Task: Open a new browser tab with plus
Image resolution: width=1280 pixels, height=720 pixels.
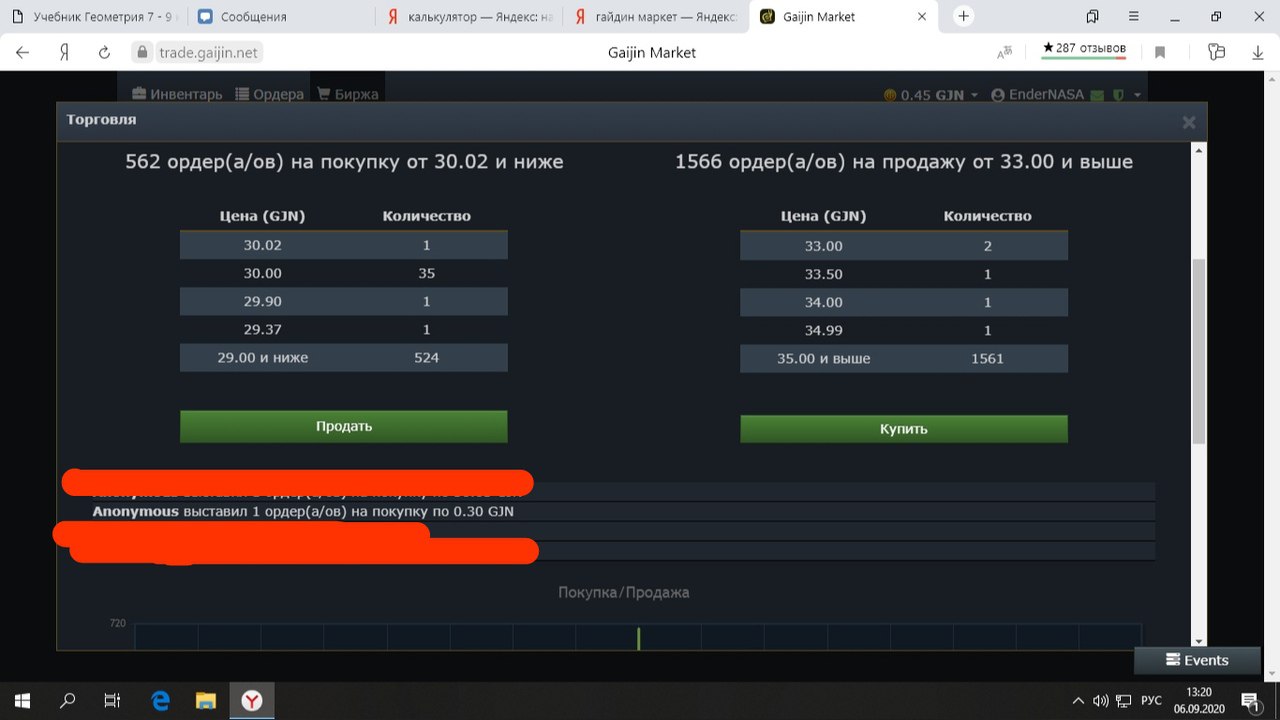Action: (x=963, y=16)
